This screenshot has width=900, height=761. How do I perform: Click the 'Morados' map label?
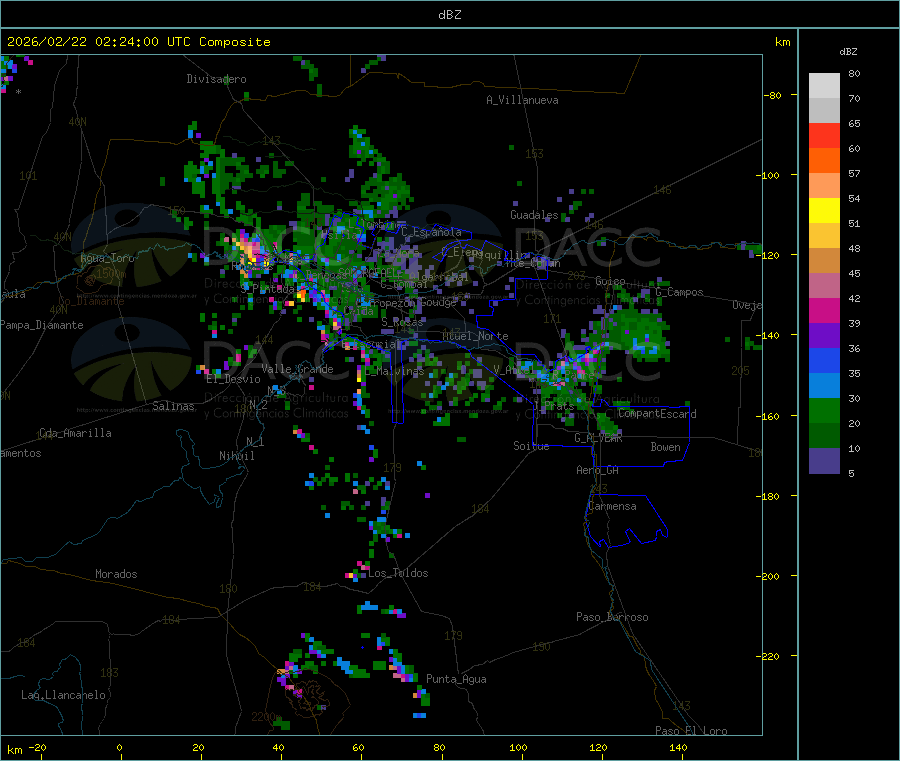pyautogui.click(x=116, y=574)
